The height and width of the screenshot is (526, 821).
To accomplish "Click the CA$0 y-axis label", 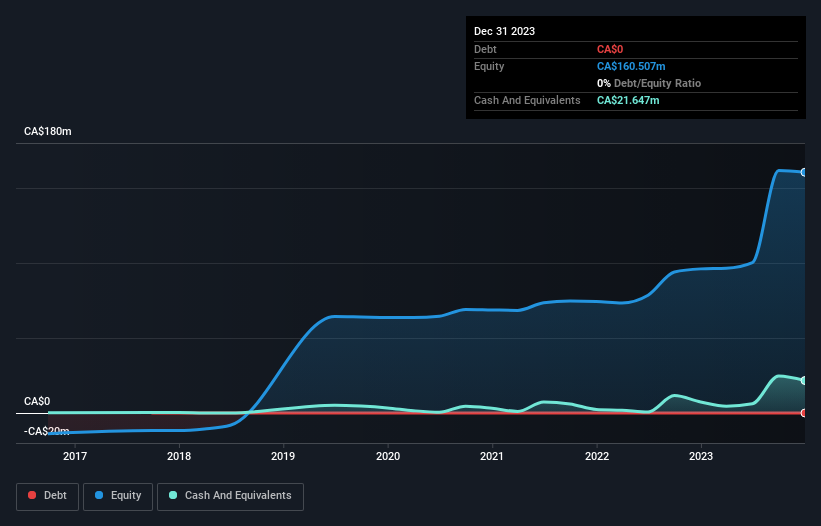I will point(37,401).
